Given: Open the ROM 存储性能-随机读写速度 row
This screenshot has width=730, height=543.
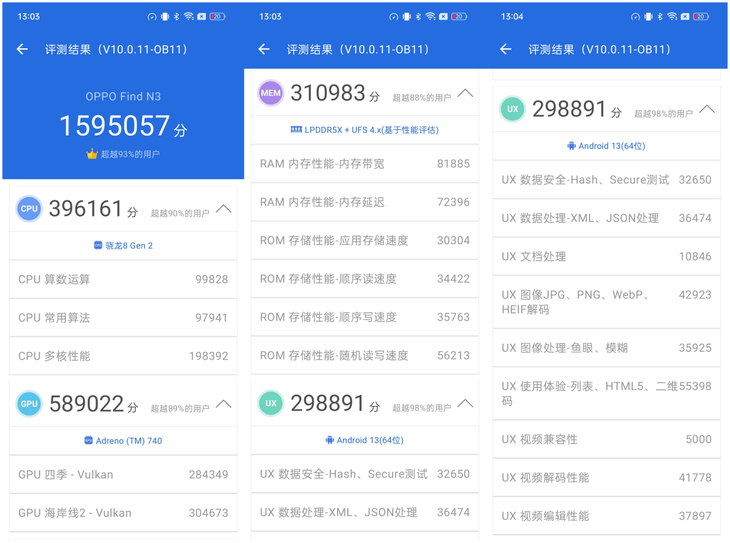Looking at the screenshot, I should 364,355.
